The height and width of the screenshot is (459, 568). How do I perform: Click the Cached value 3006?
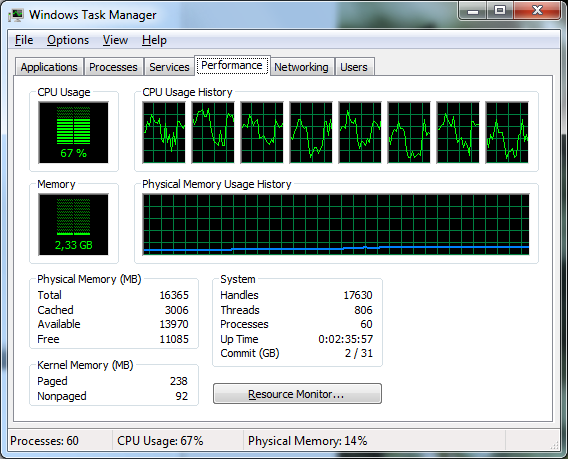click(x=177, y=310)
